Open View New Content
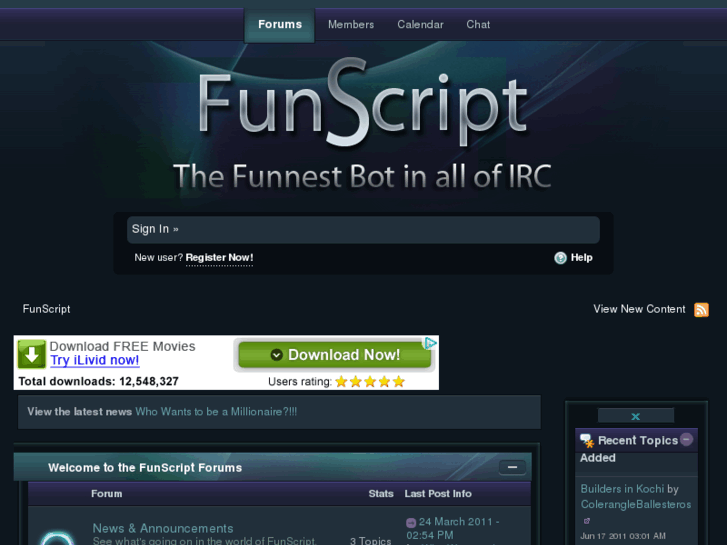Image resolution: width=727 pixels, height=545 pixels. [x=639, y=309]
